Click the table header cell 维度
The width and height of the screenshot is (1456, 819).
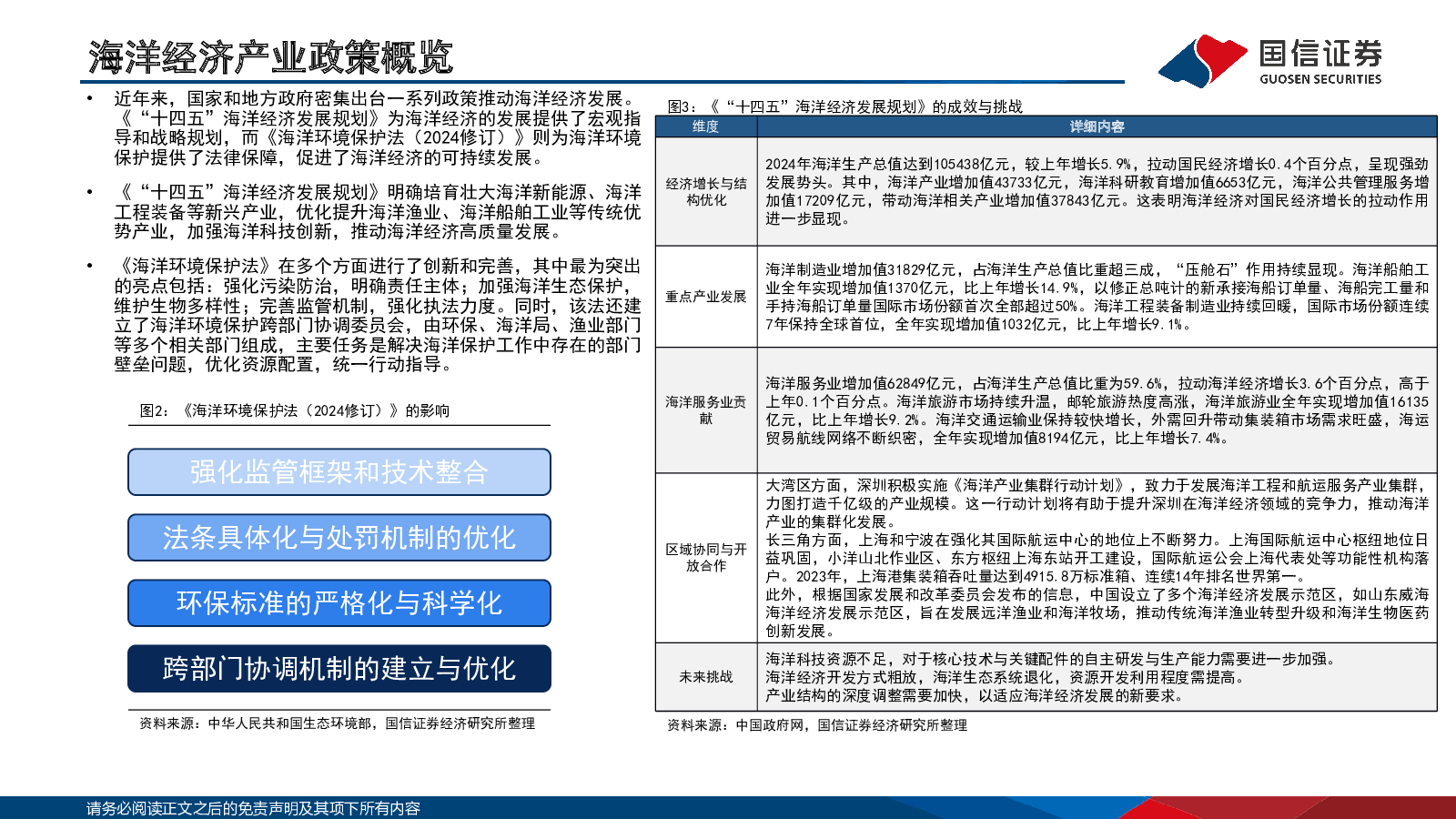pyautogui.click(x=706, y=126)
